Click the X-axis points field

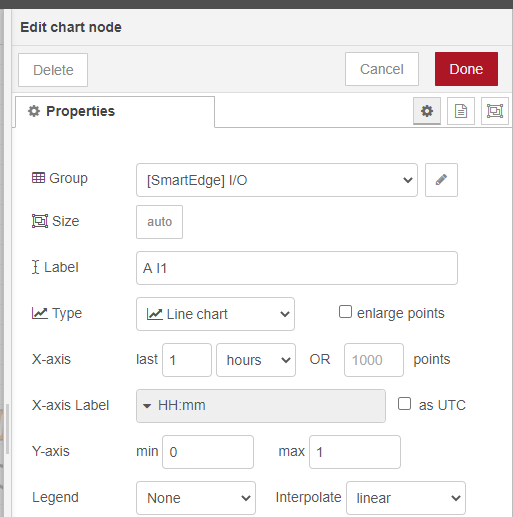coord(374,360)
